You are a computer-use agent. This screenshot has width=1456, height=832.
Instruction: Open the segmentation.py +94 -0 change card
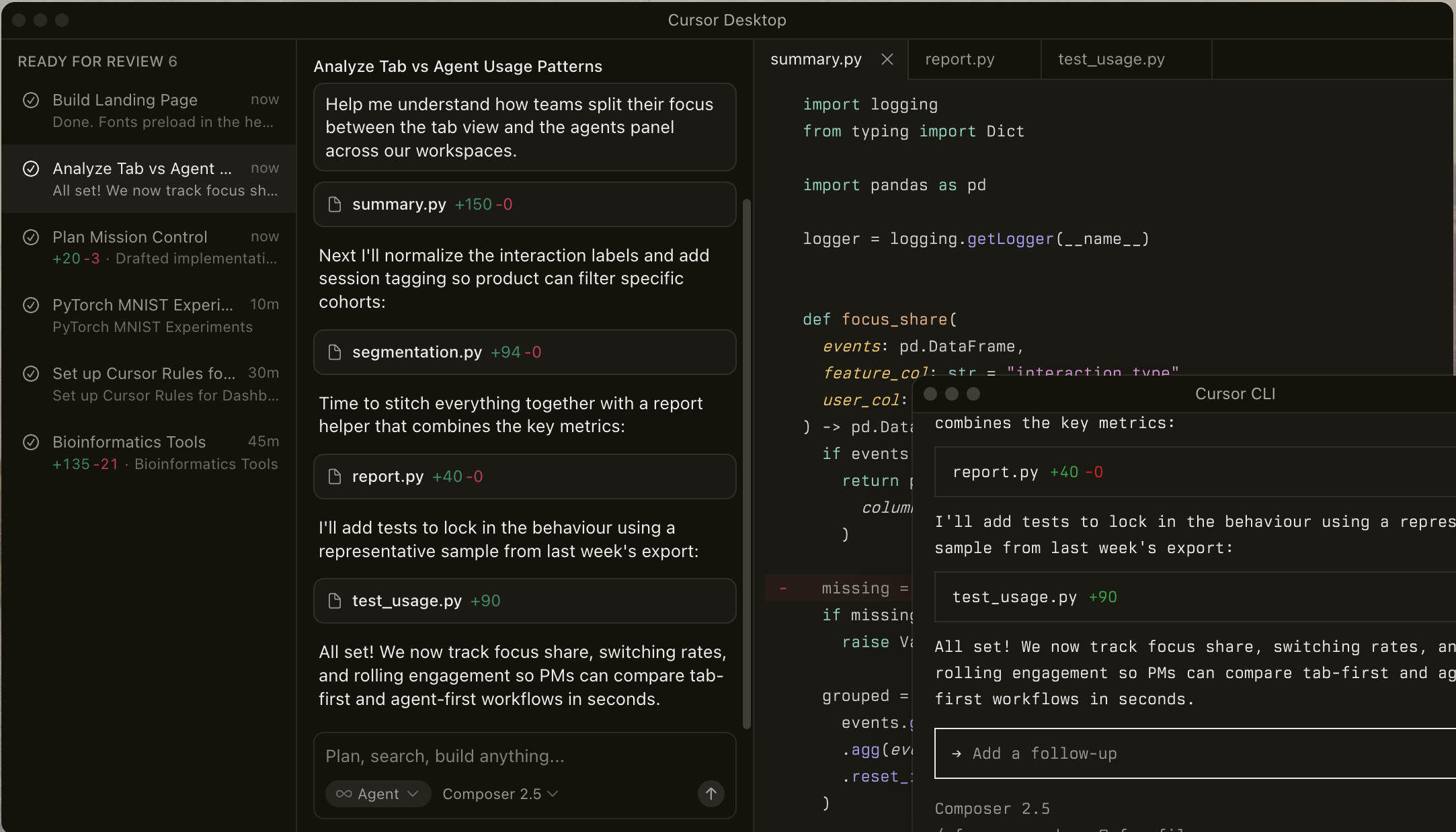tap(524, 352)
